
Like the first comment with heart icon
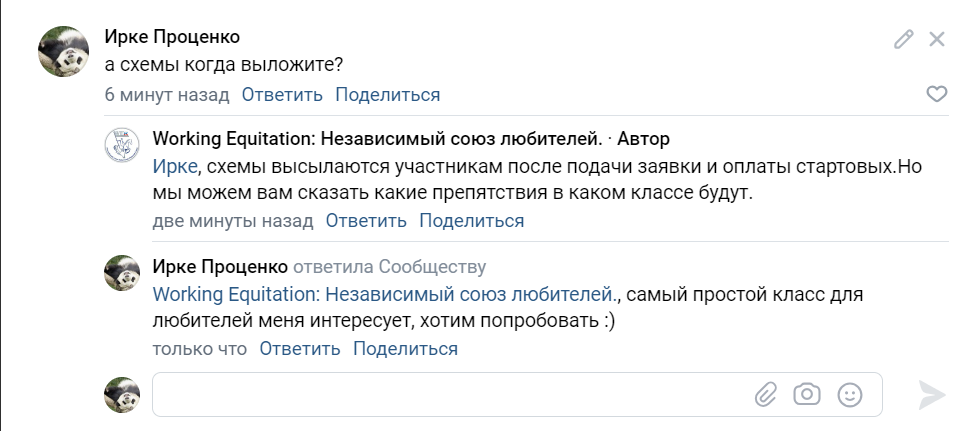(x=937, y=94)
